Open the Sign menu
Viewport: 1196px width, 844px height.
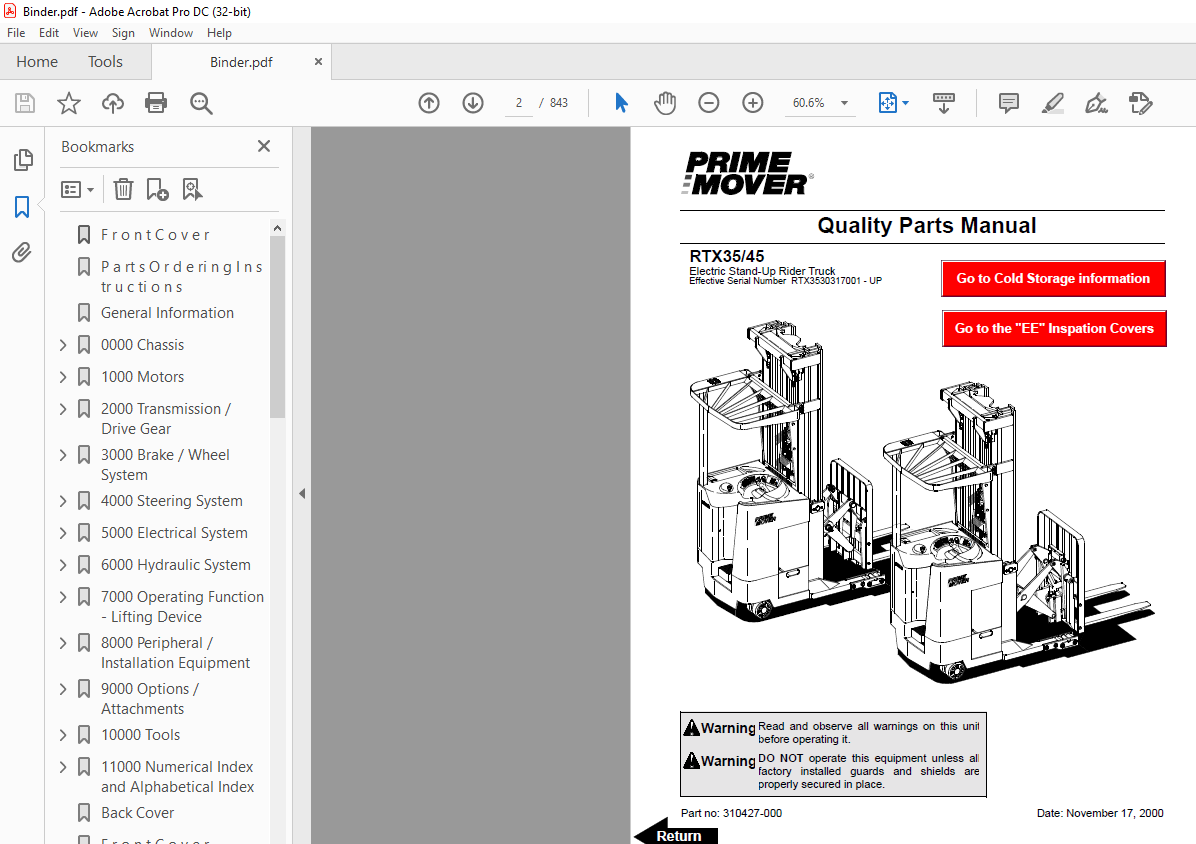[x=123, y=33]
